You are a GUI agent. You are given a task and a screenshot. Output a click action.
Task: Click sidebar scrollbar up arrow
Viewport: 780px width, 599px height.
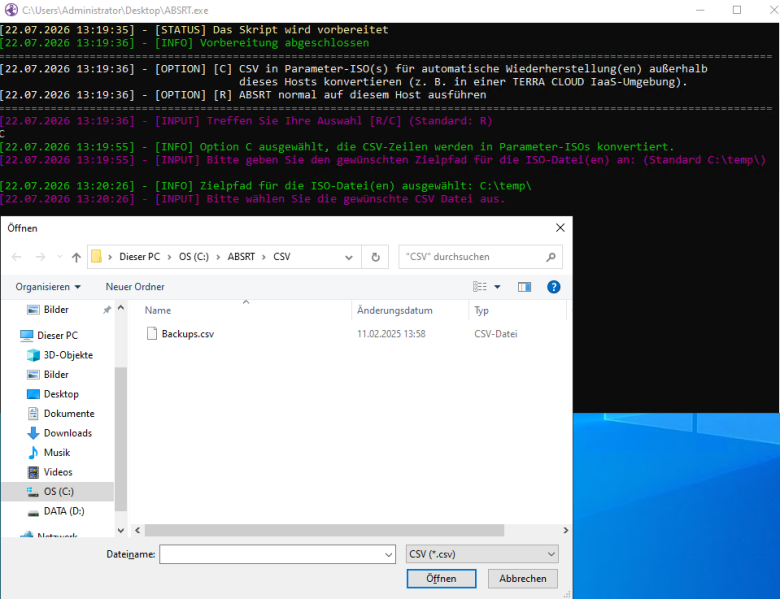(120, 308)
